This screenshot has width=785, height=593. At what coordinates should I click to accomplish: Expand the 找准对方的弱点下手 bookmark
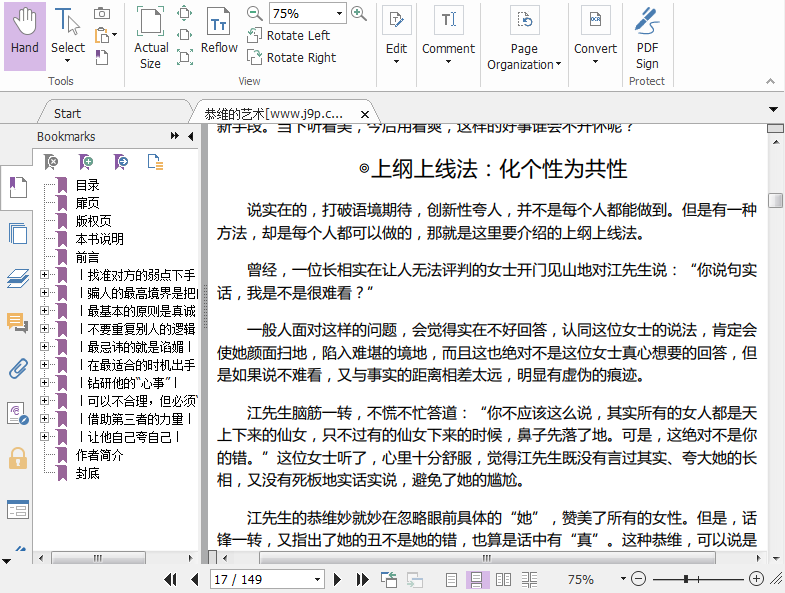point(45,274)
